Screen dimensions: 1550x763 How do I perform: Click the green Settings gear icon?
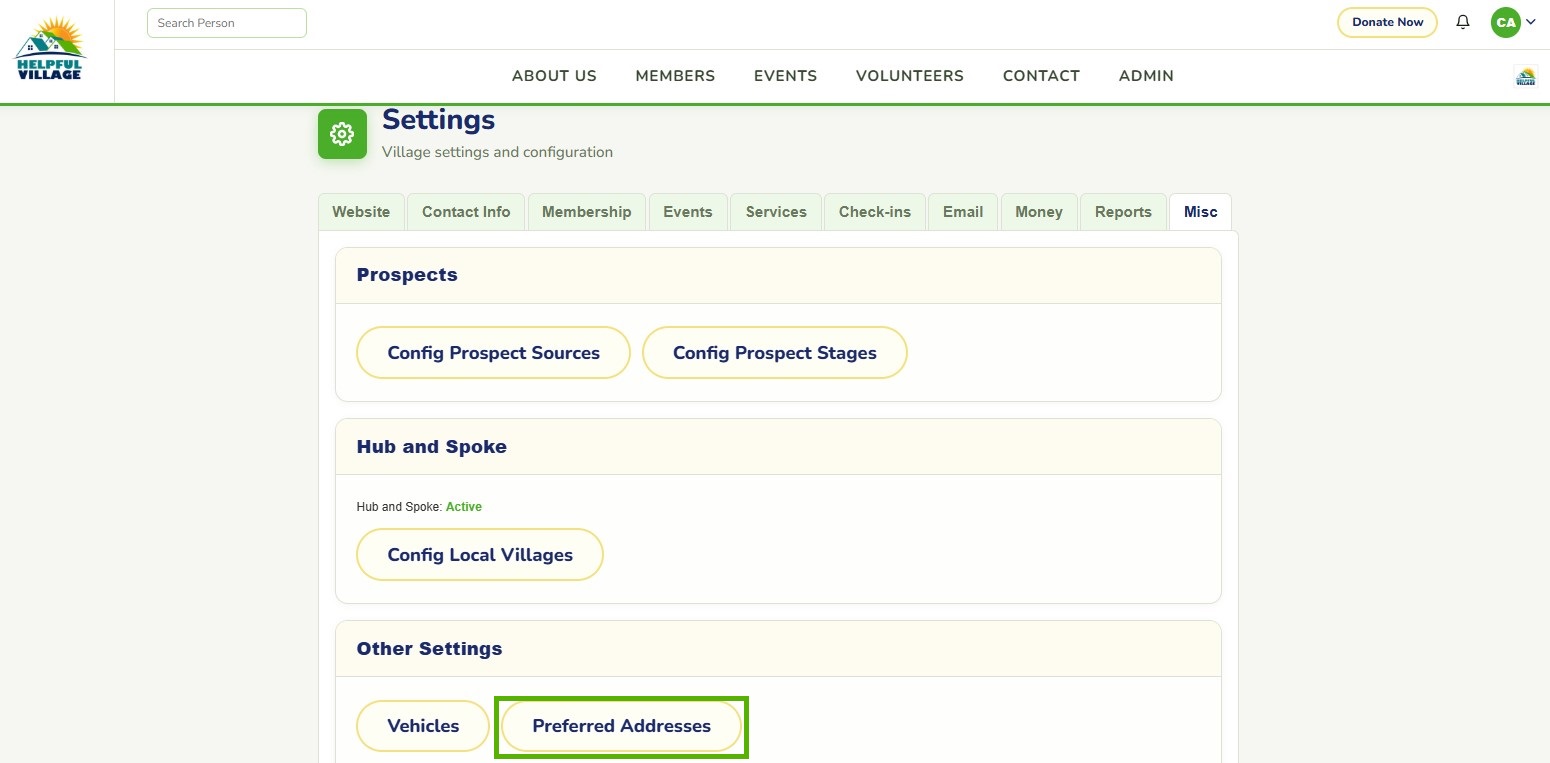coord(343,134)
